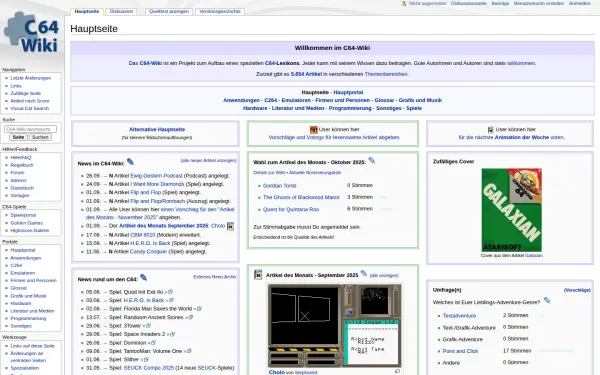Click external link icon after 'Quod Init Exit IIo'
This screenshot has height=375, width=600.
(170, 292)
